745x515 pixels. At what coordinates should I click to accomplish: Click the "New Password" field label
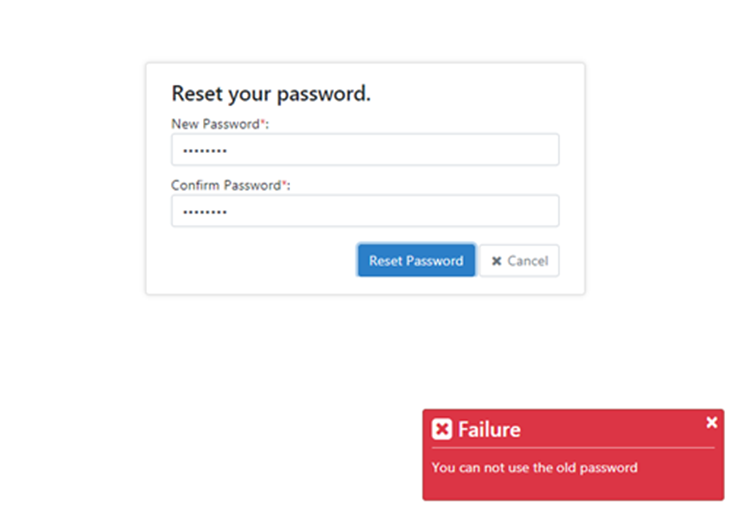coord(215,124)
